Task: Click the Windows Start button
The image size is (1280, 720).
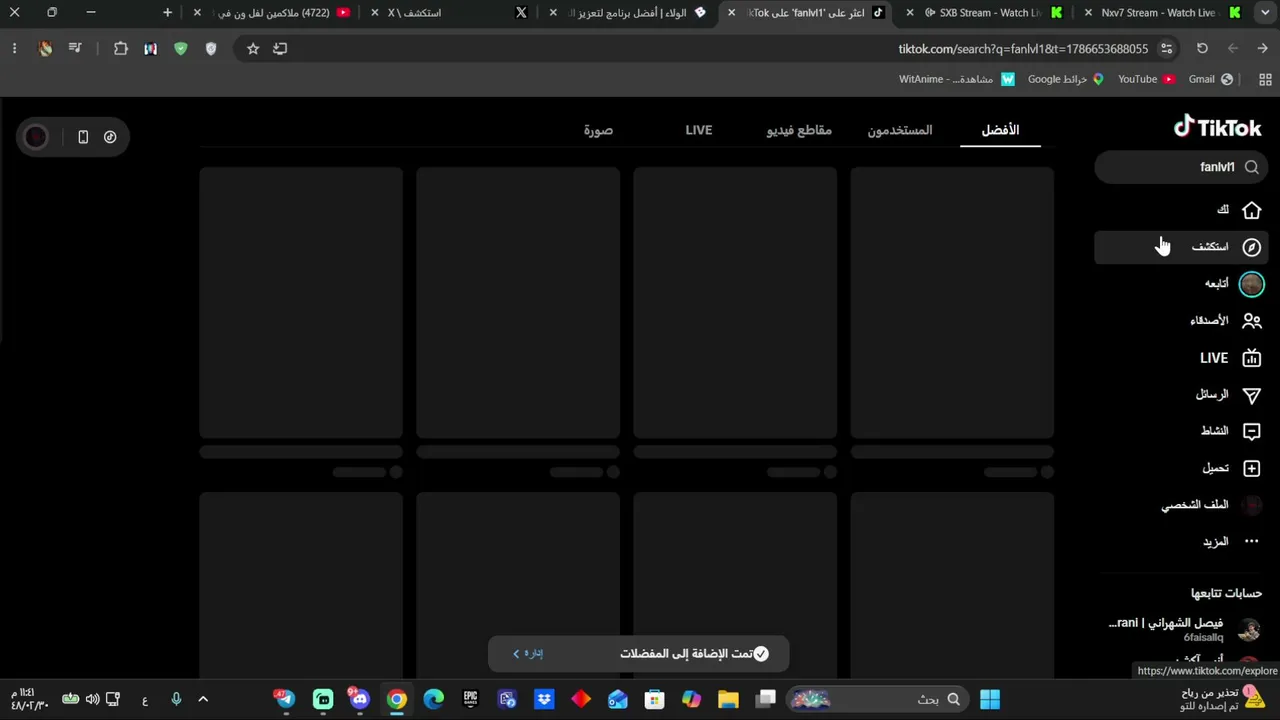Action: pyautogui.click(x=990, y=699)
